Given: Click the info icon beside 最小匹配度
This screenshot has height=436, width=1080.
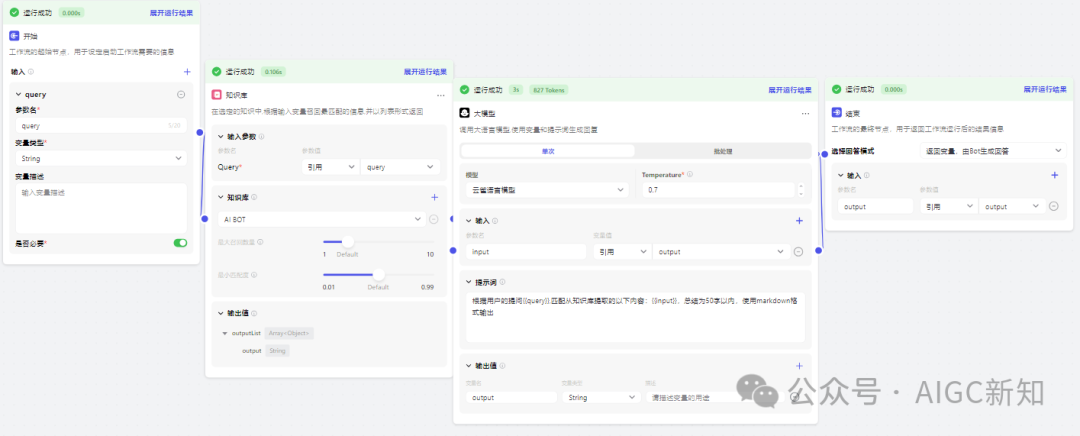Looking at the screenshot, I should (x=254, y=275).
